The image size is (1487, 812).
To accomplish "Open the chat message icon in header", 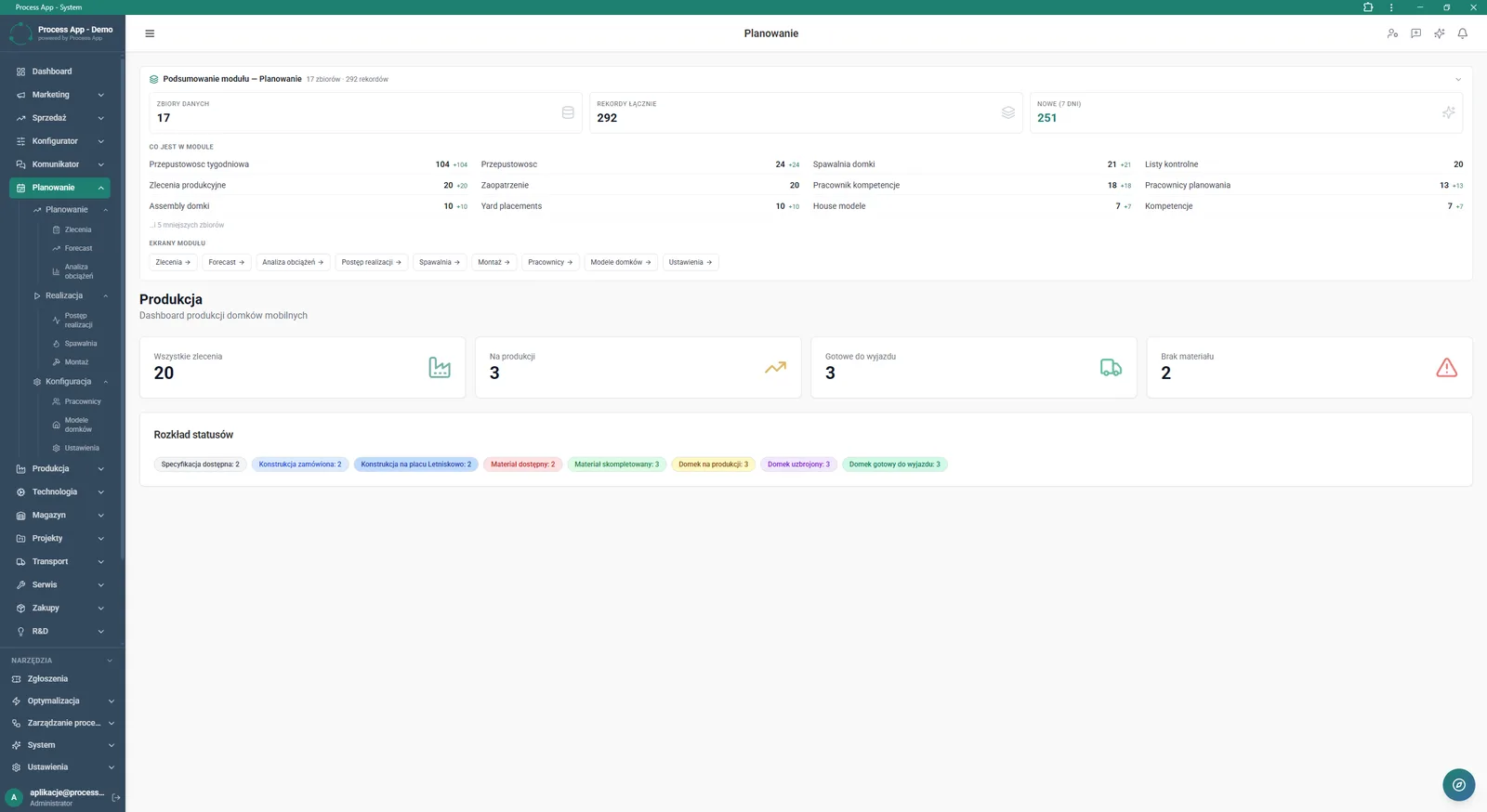I will tap(1415, 33).
